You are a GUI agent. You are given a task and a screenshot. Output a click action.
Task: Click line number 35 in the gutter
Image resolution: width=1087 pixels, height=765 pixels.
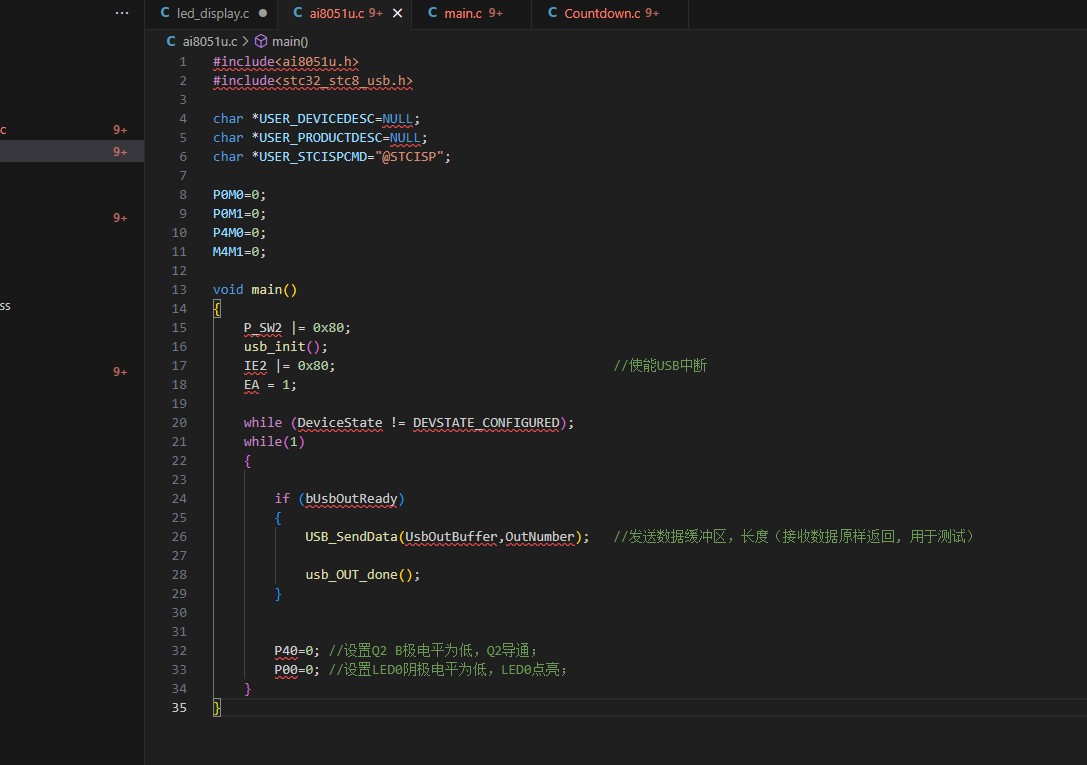[x=179, y=707]
